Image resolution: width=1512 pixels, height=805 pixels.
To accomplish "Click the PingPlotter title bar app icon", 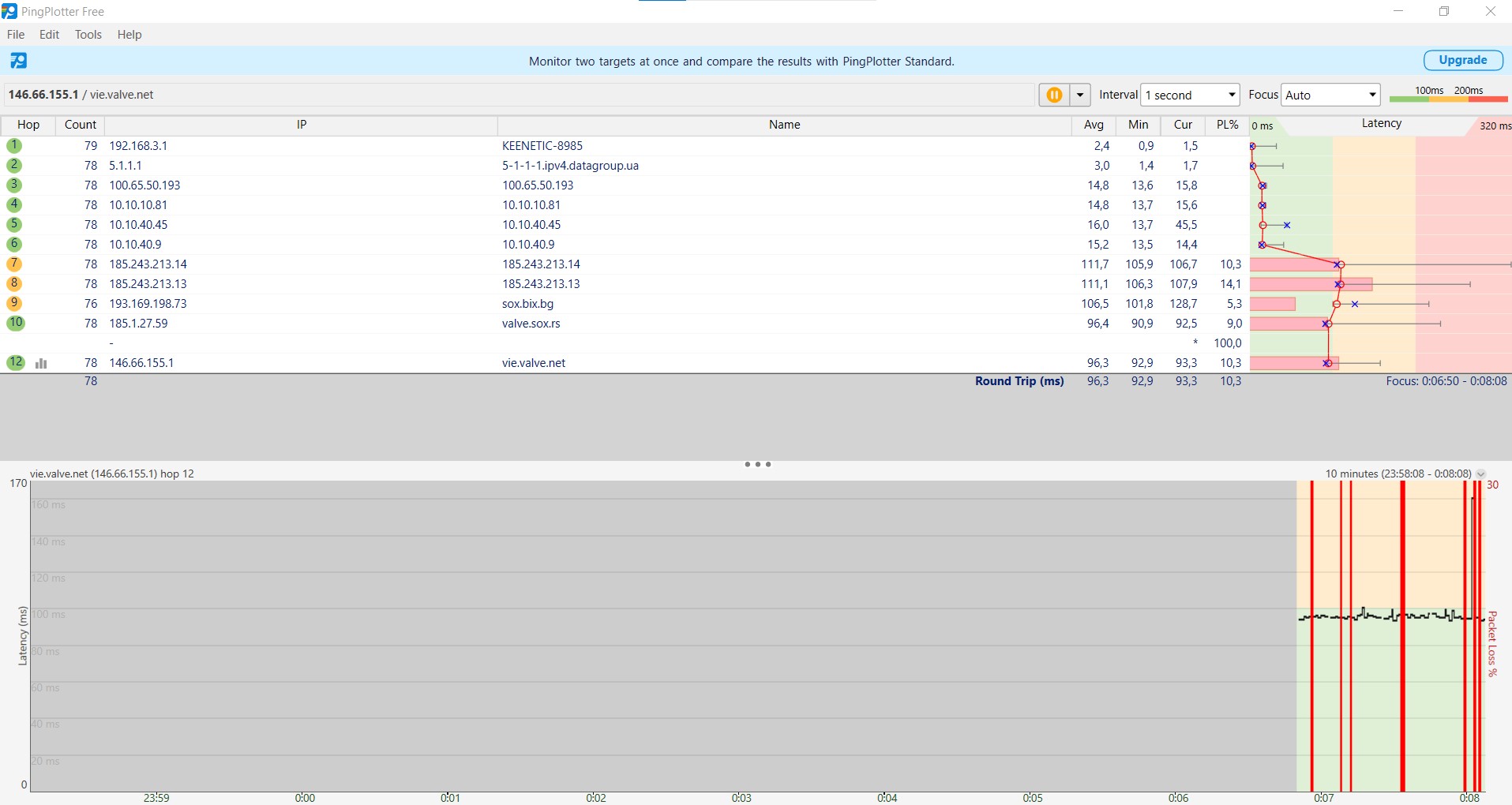I will point(9,11).
